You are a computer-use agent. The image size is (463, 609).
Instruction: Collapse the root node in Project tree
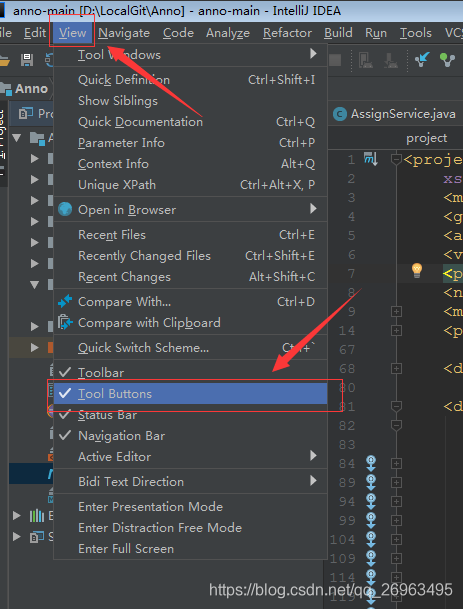tap(16, 138)
